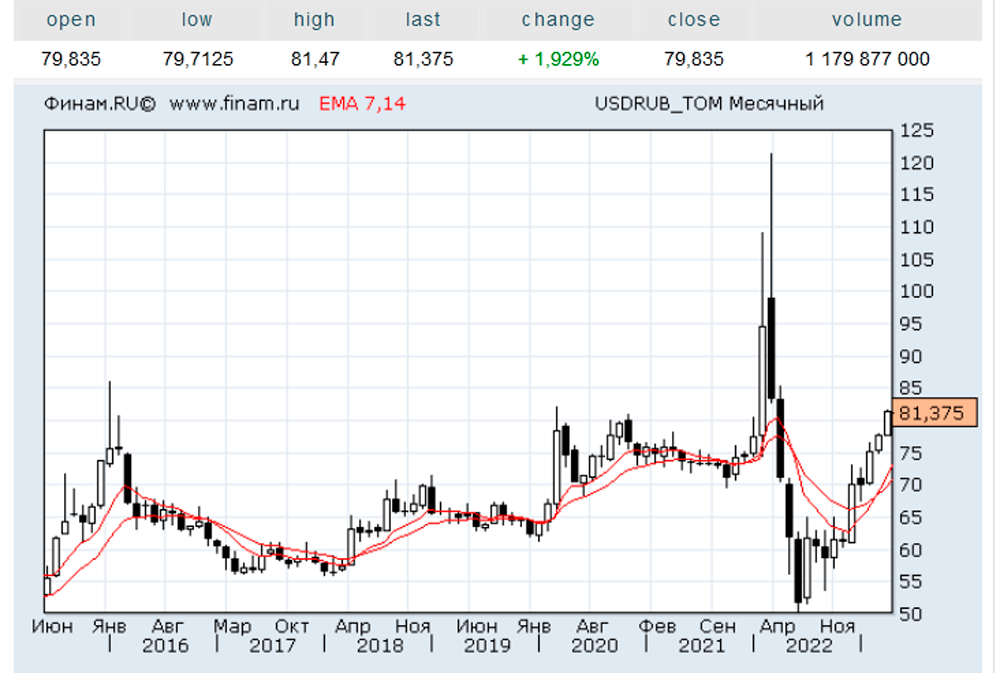Click the 2020 year label on time axis
The height and width of the screenshot is (673, 1000).
pos(594,646)
